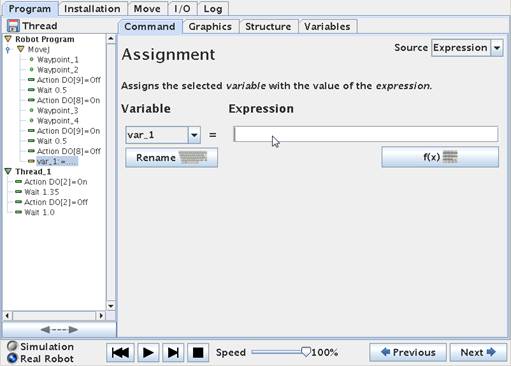Open the Variables tab
This screenshot has height=366, width=511.
[x=327, y=26]
